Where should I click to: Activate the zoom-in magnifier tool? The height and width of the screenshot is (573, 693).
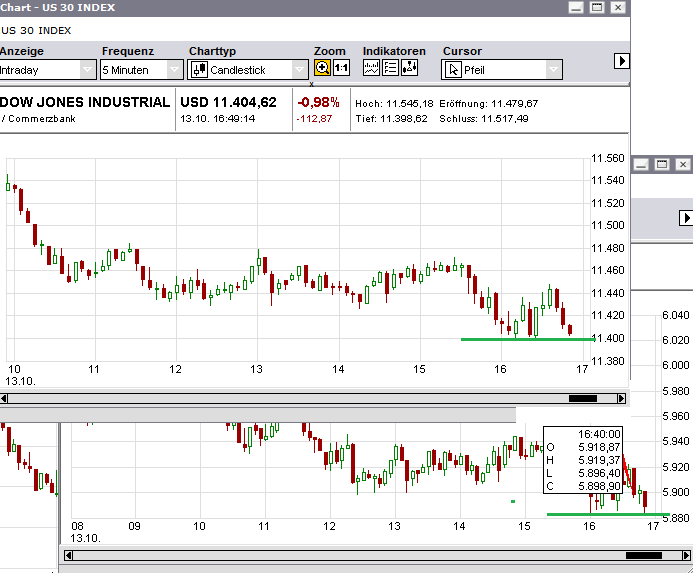pos(322,68)
